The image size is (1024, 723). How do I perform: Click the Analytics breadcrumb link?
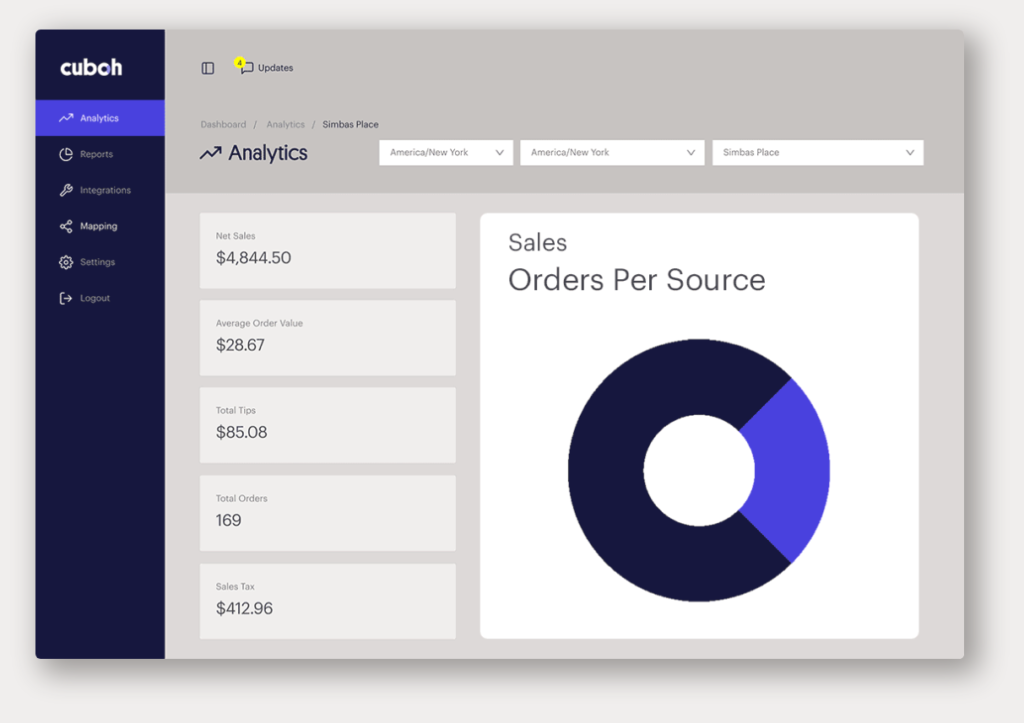tap(285, 125)
